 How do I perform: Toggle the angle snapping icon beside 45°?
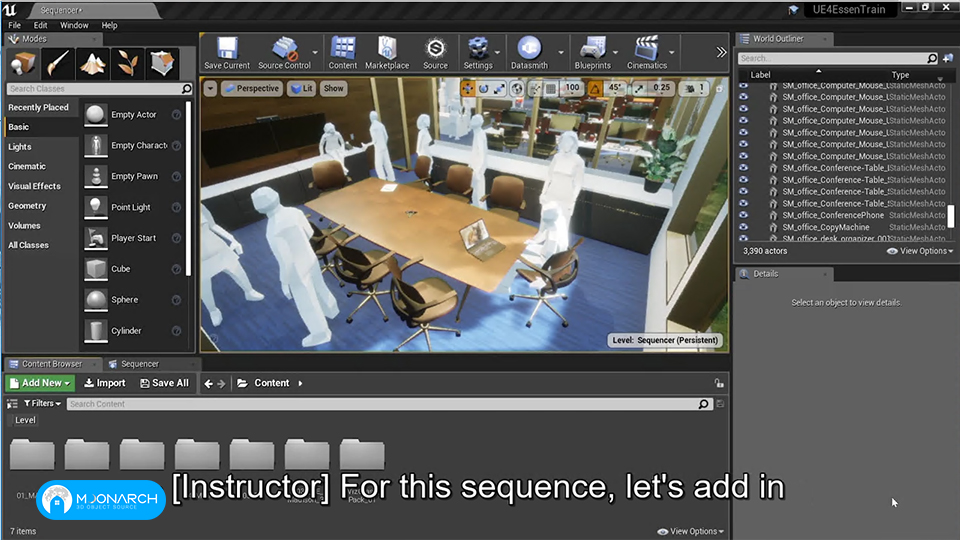[x=594, y=88]
